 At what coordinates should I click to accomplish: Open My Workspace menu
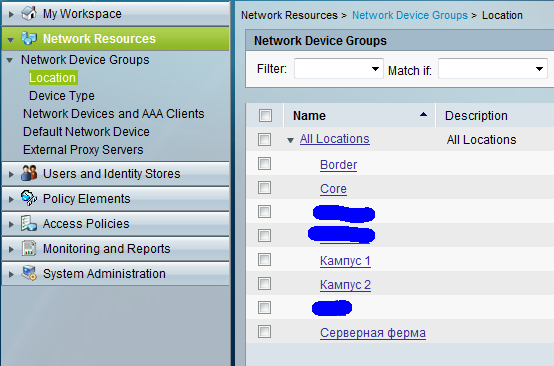pyautogui.click(x=116, y=14)
